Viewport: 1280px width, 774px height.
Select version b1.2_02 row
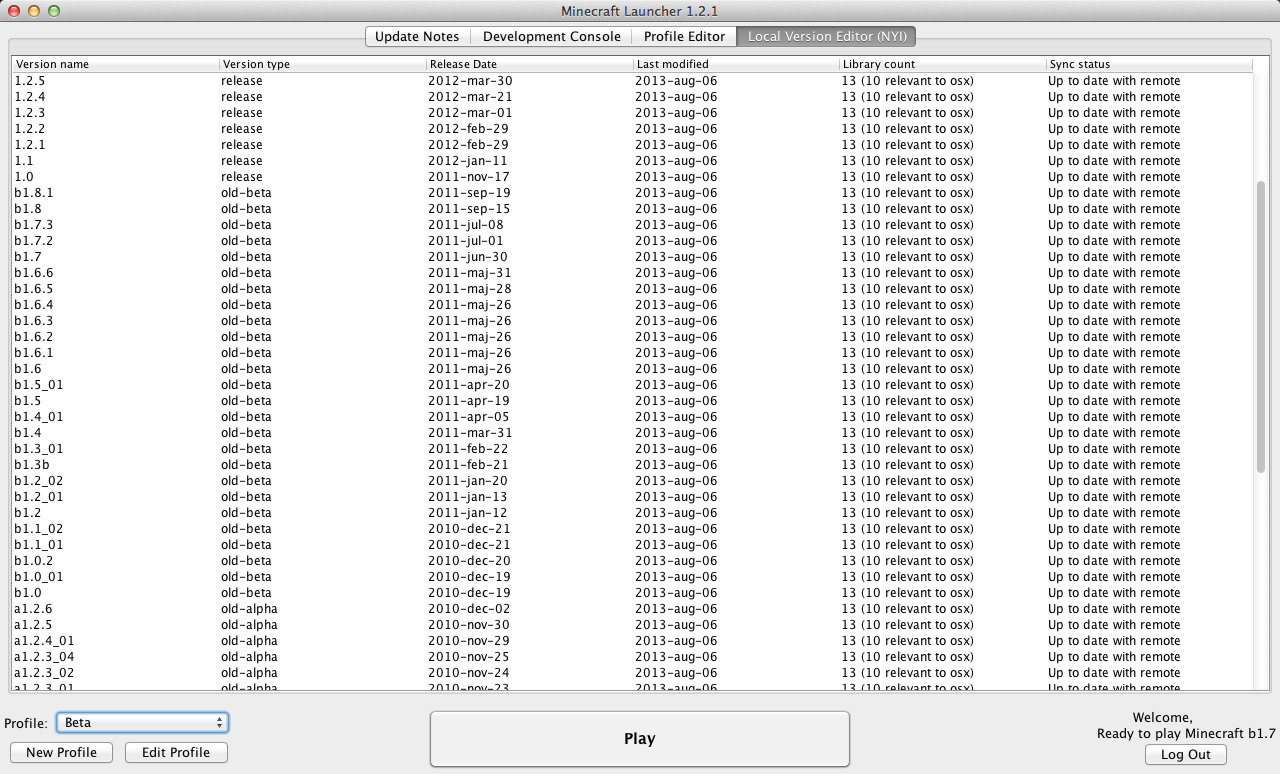[x=633, y=481]
